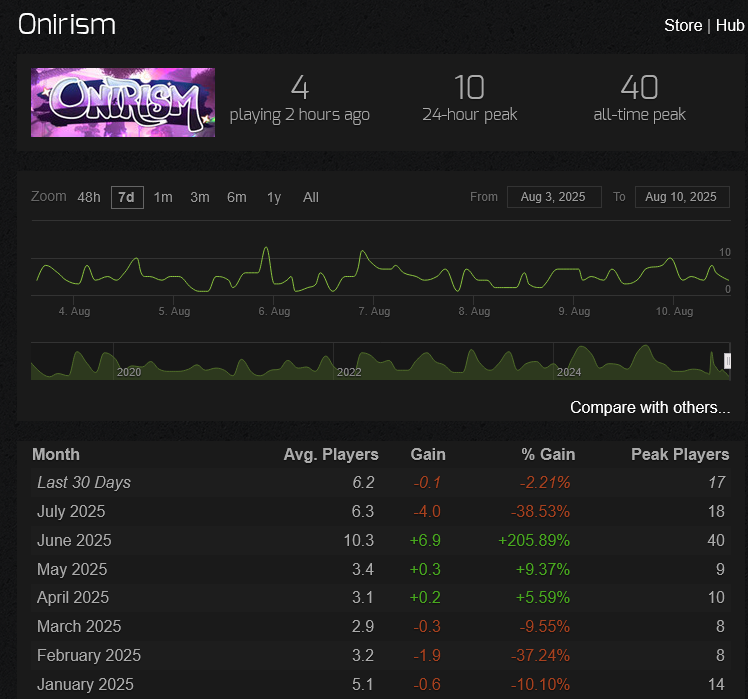Click the 2022 marker in the navigator chart
The height and width of the screenshot is (699, 748).
tap(349, 372)
